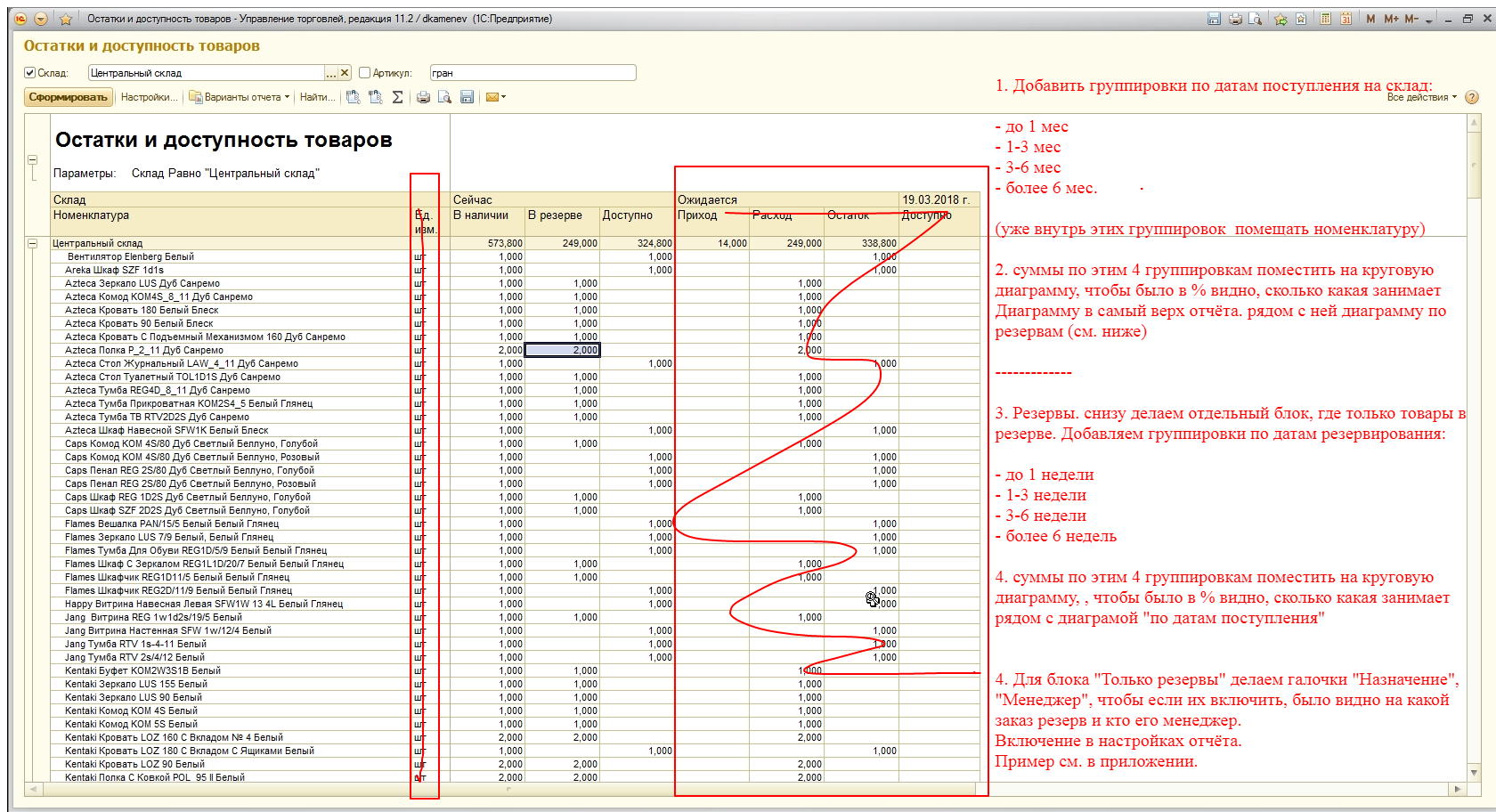Open print preview from report toolbar

(444, 97)
